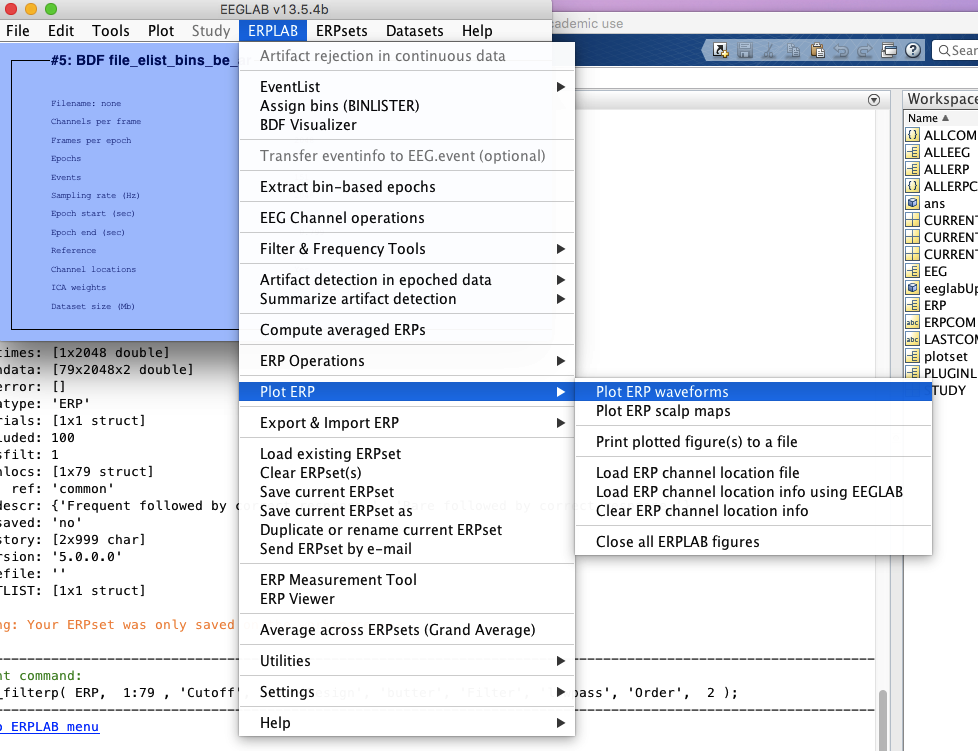Click the eeglabUp variable icon in Workspace
Image resolution: width=978 pixels, height=751 pixels.
coord(913,288)
